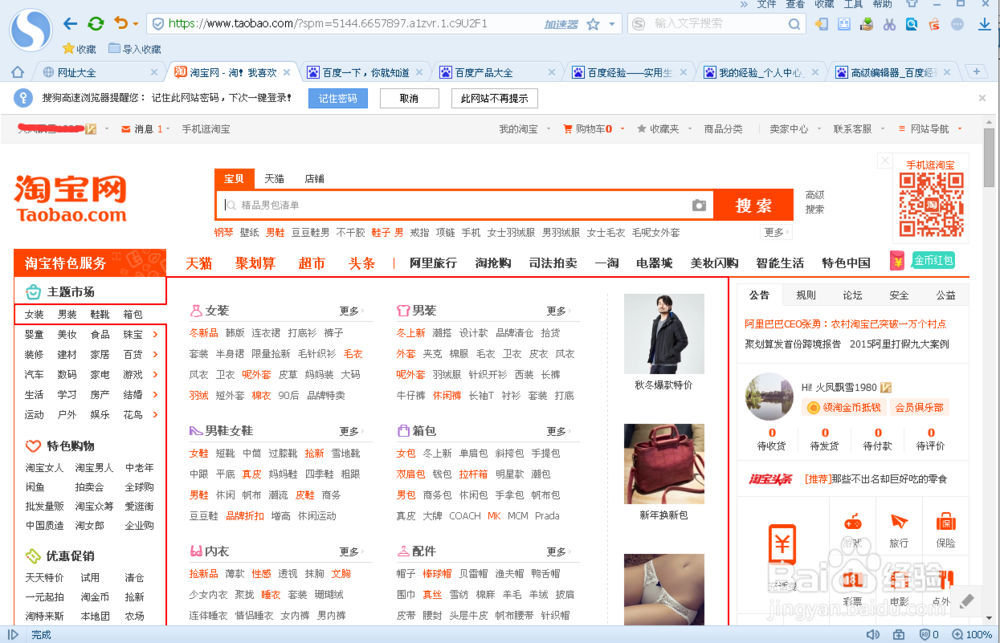1000x643 pixels.
Task: Click the shopping cart icon 购物车
Action: pos(568,129)
